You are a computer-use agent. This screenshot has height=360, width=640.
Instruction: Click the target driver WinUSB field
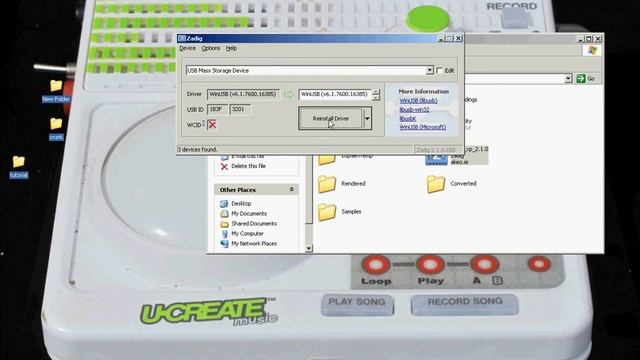pyautogui.click(x=335, y=94)
